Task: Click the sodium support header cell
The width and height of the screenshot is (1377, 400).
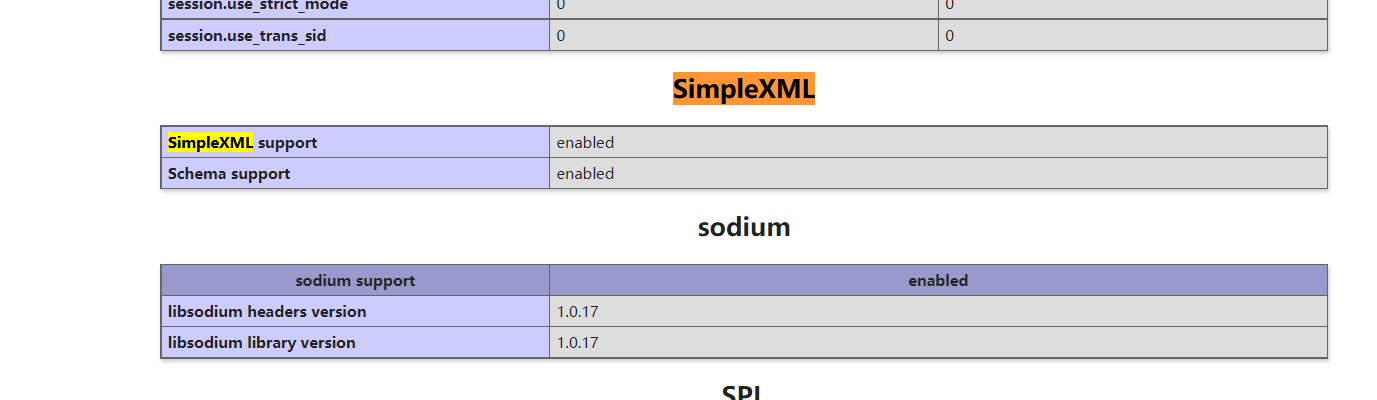Action: pos(355,281)
